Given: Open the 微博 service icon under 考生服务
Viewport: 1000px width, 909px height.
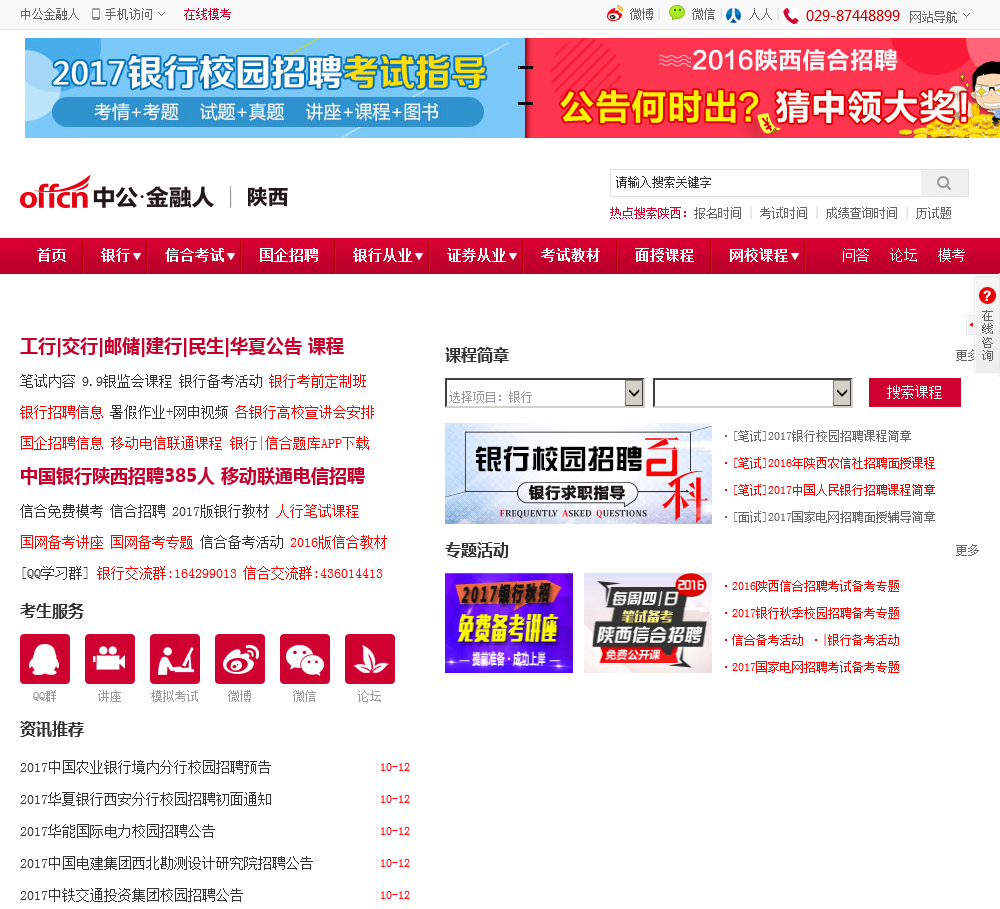Looking at the screenshot, I should coord(240,659).
